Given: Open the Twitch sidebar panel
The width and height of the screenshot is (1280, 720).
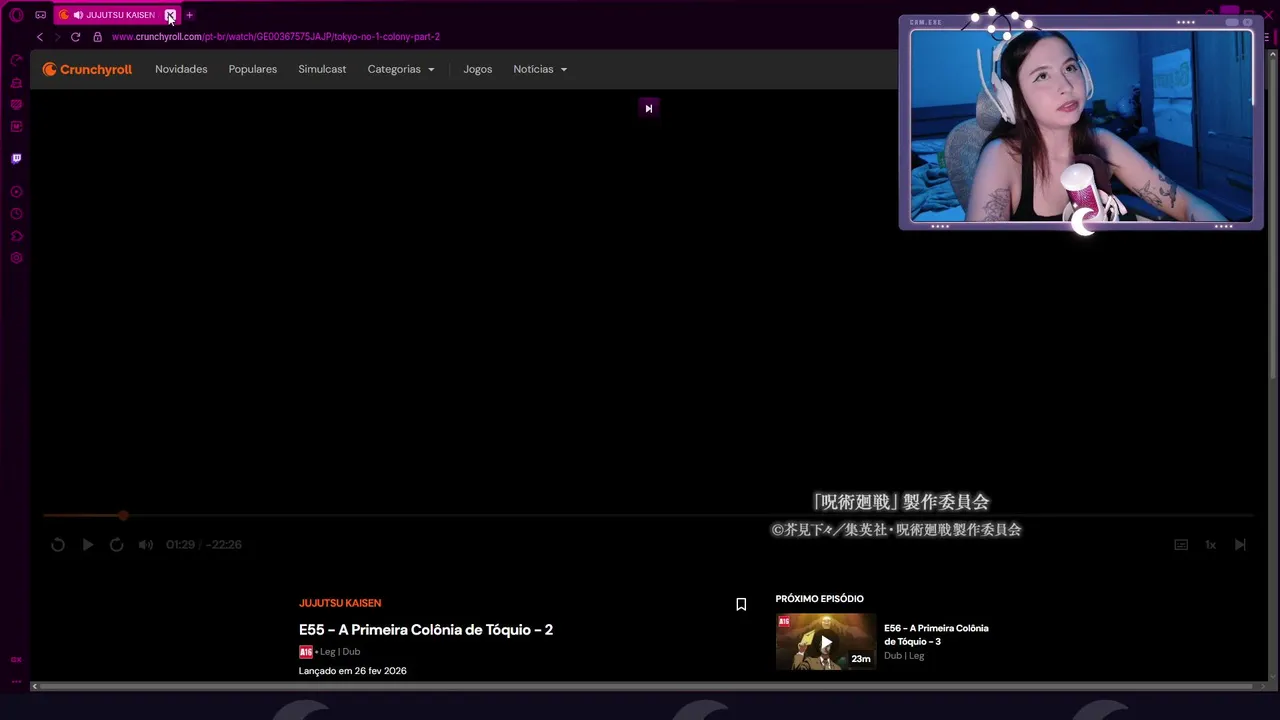Looking at the screenshot, I should pyautogui.click(x=16, y=158).
